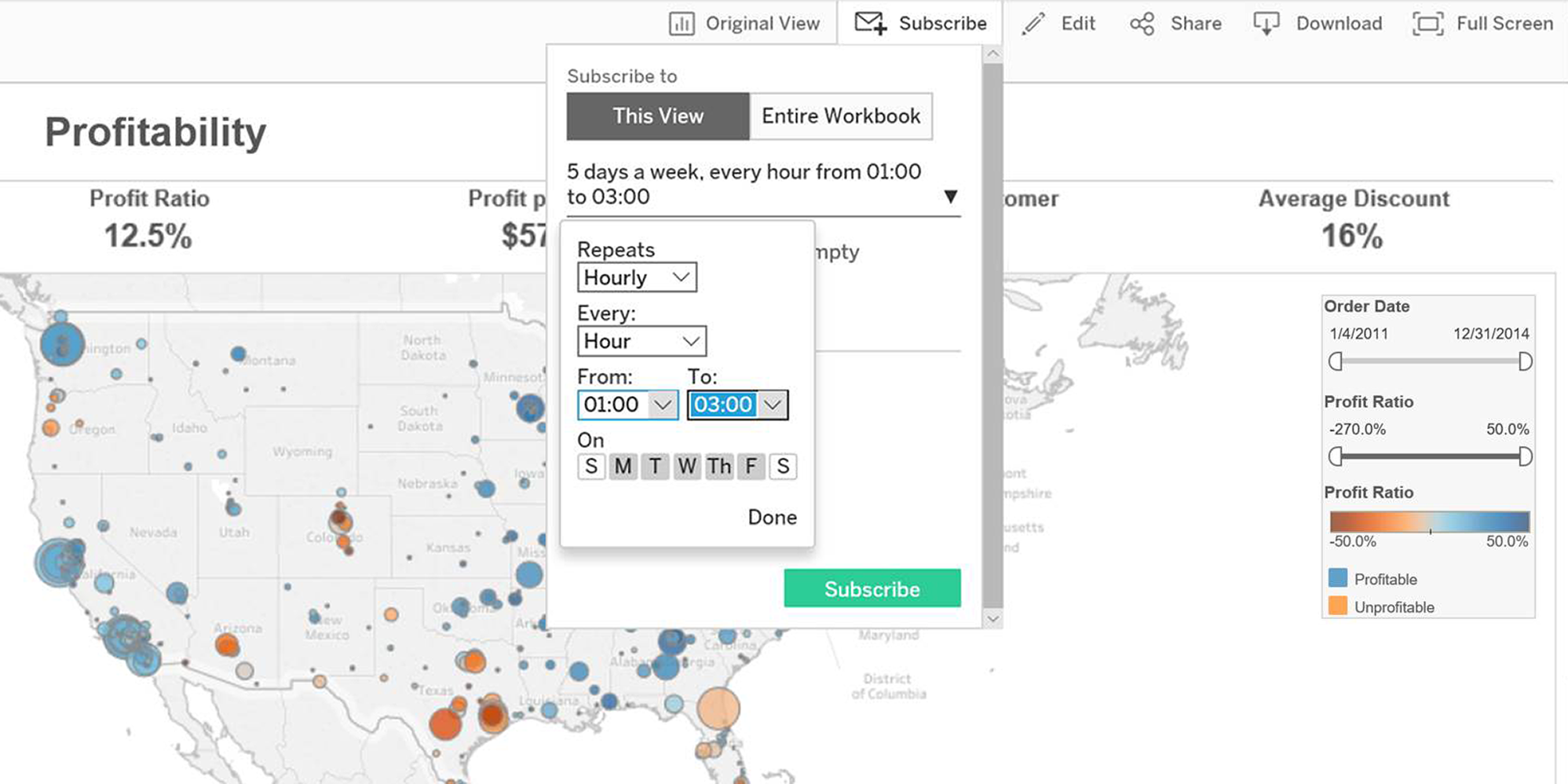
Task: Open the Original View chart icon
Action: [680, 23]
